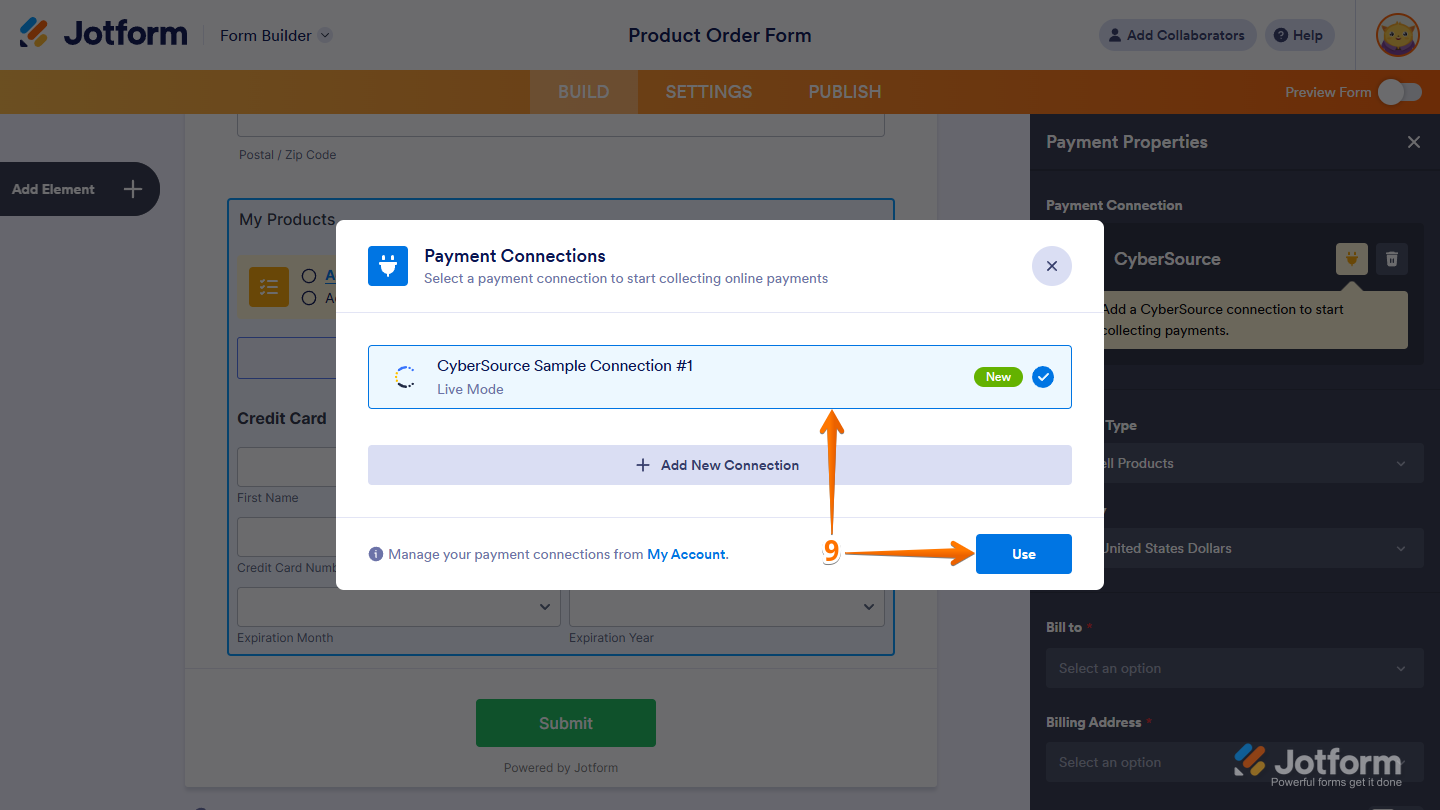Select the first product radio button
This screenshot has height=810, width=1440.
click(310, 275)
